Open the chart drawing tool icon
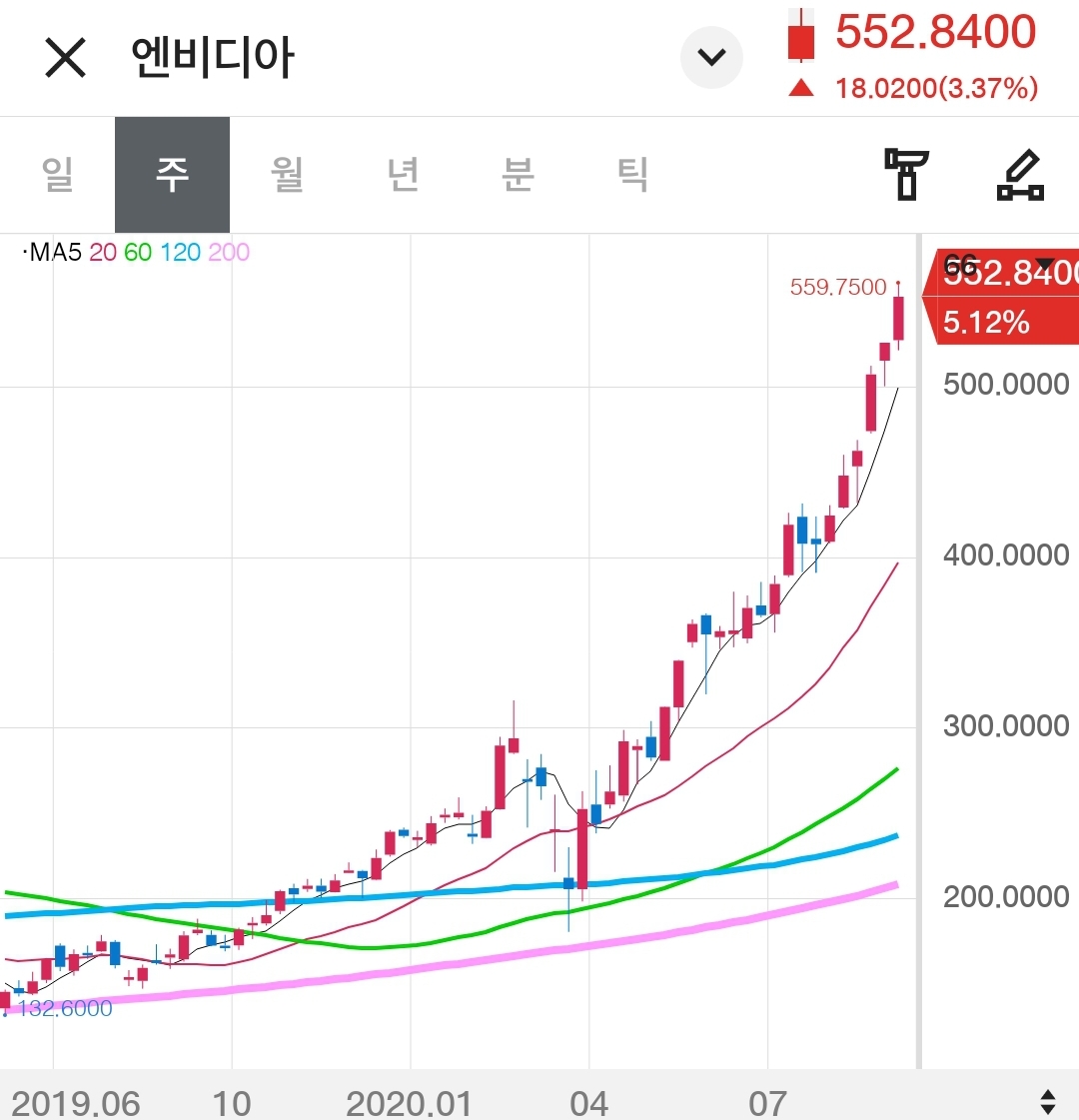 [x=1020, y=174]
